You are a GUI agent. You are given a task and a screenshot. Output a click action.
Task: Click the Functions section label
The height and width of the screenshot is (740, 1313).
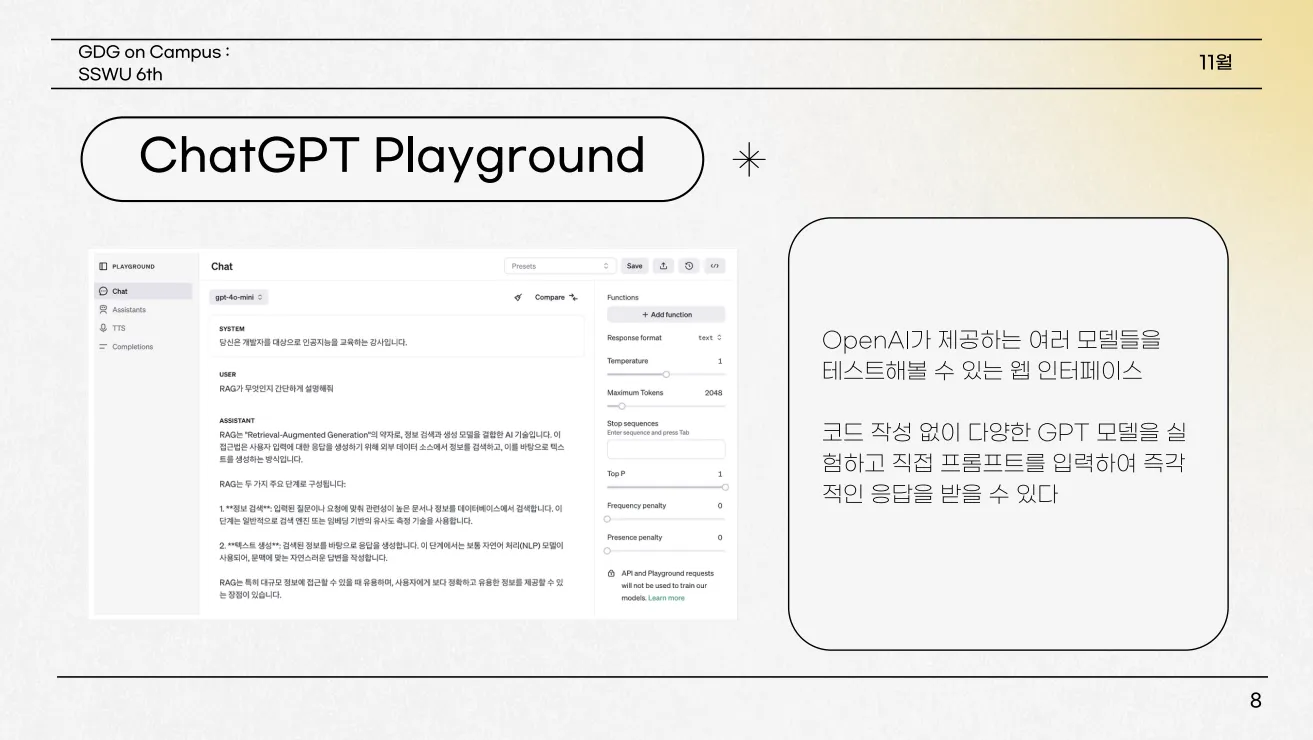click(623, 297)
